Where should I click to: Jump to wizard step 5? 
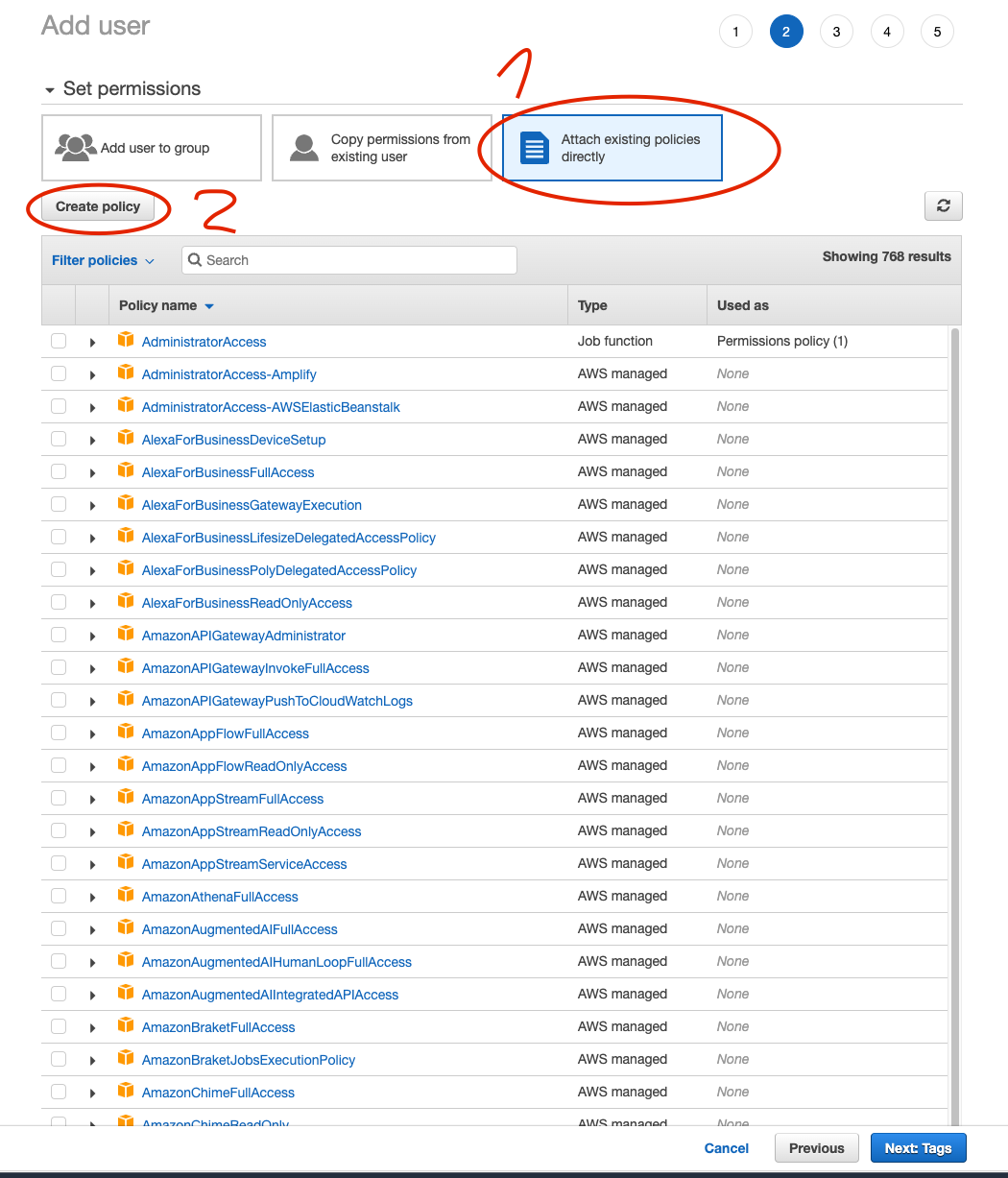tap(937, 32)
